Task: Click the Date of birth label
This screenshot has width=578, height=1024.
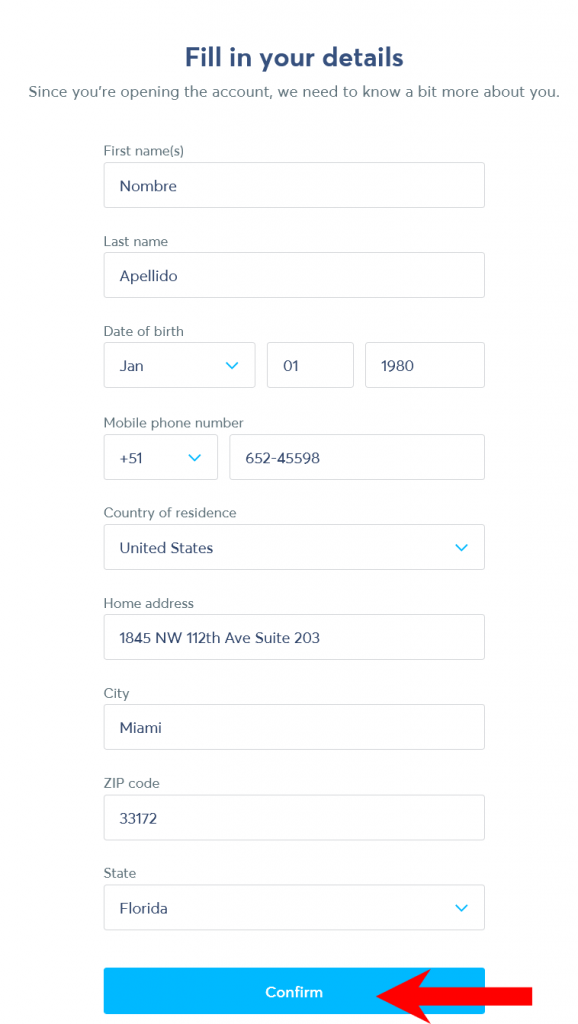Action: pyautogui.click(x=144, y=332)
